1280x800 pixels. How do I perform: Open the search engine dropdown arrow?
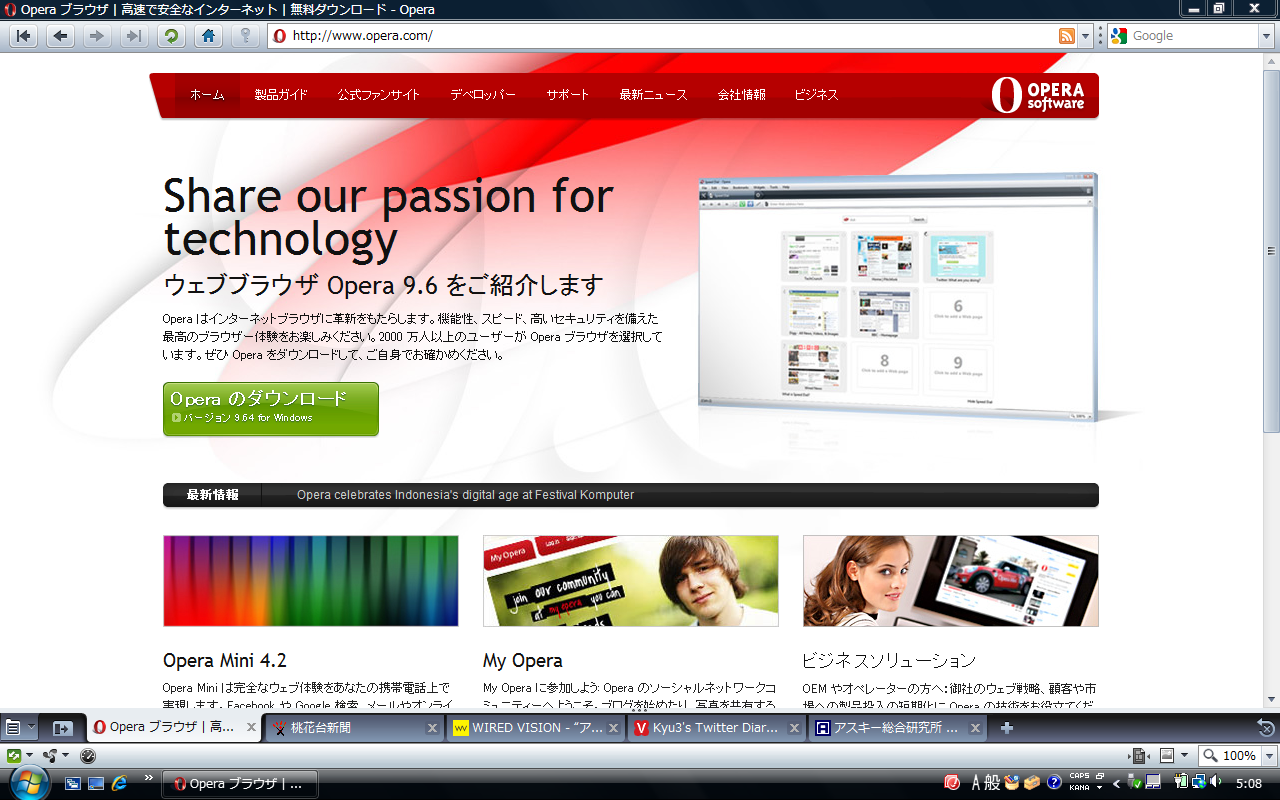[x=1265, y=36]
